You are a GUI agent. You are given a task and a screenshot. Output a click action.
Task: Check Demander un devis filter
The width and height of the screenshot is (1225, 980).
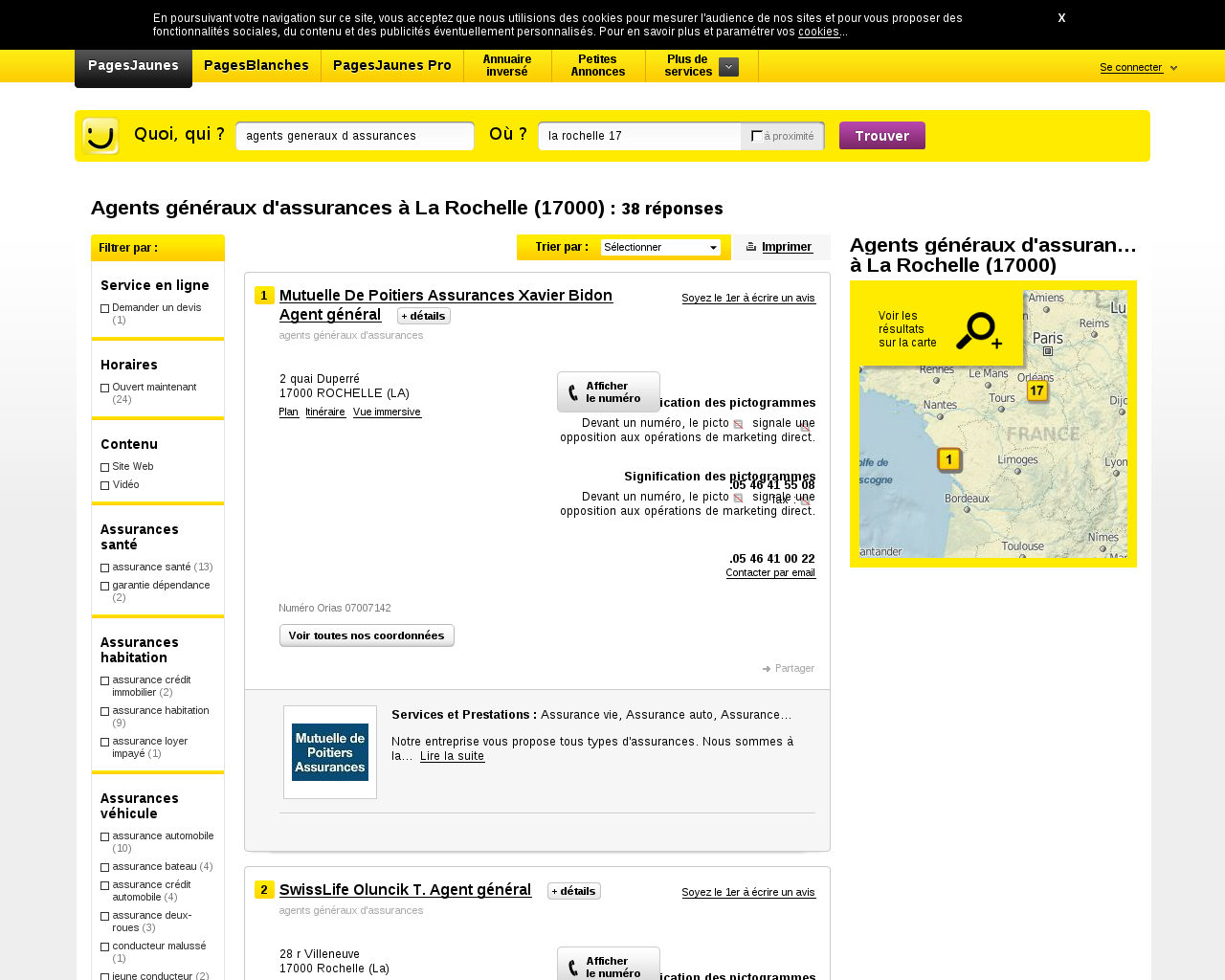click(105, 309)
